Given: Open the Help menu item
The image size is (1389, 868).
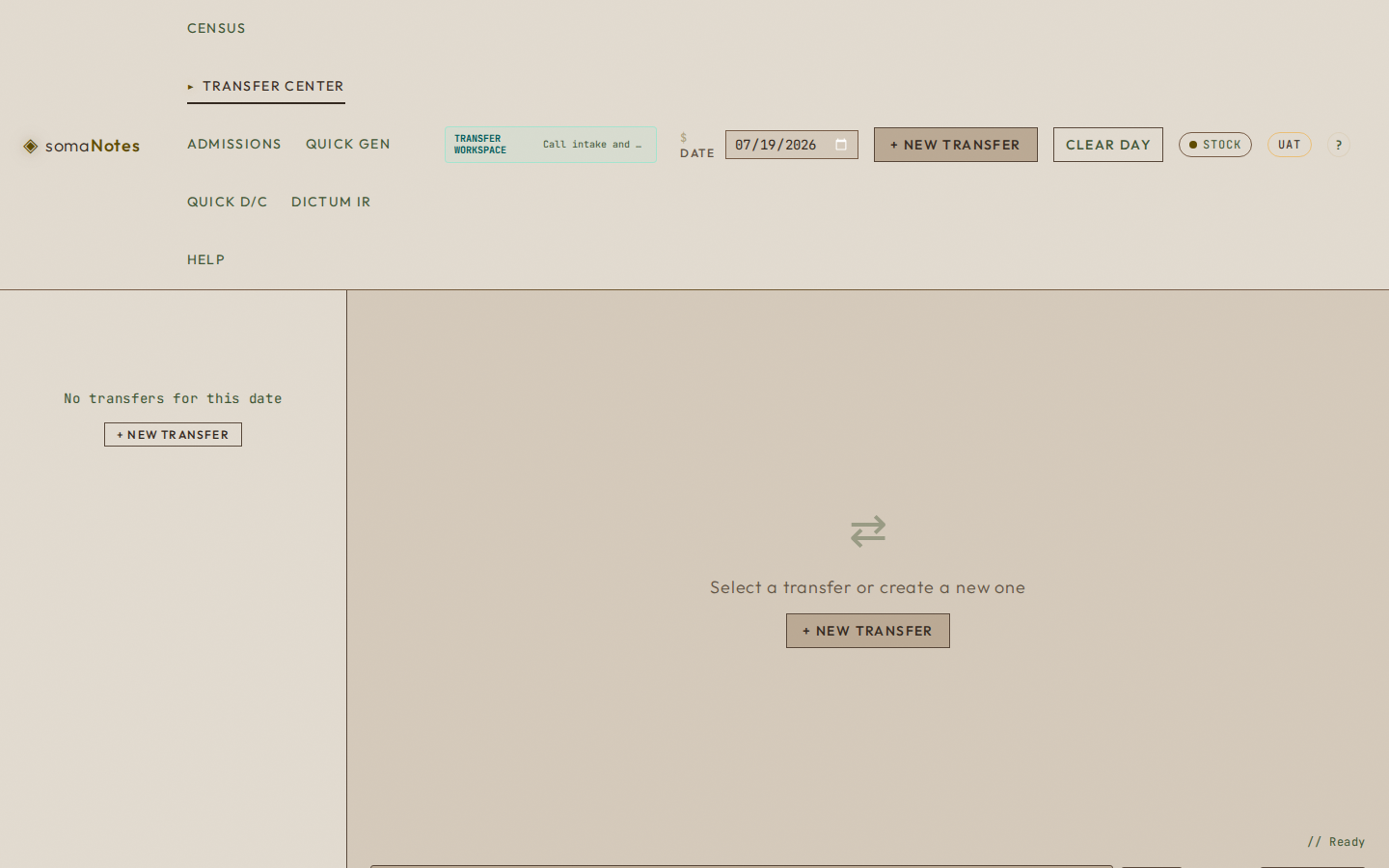Looking at the screenshot, I should click(205, 260).
